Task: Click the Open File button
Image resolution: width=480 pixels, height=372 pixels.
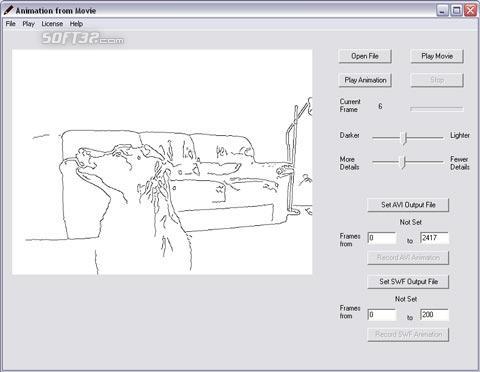Action: 365,56
